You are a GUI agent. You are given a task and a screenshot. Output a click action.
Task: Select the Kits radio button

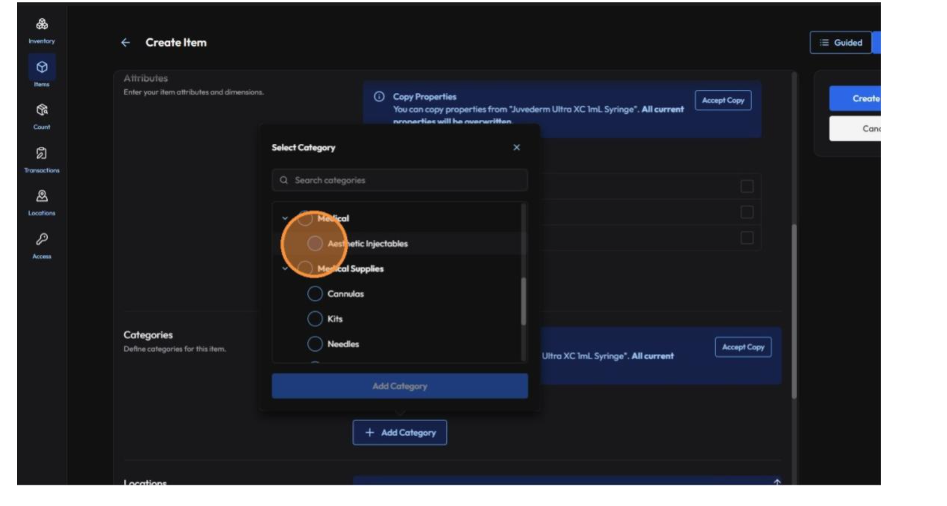tap(315, 319)
